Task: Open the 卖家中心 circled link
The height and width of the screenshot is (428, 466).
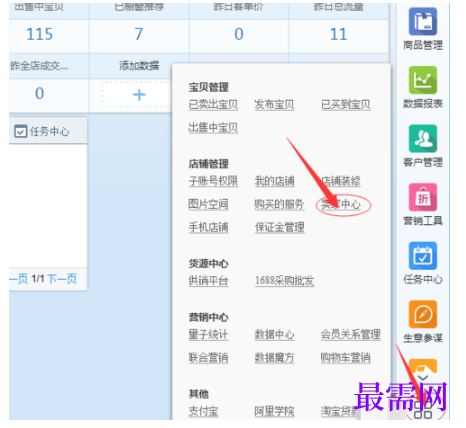Action: pos(341,204)
